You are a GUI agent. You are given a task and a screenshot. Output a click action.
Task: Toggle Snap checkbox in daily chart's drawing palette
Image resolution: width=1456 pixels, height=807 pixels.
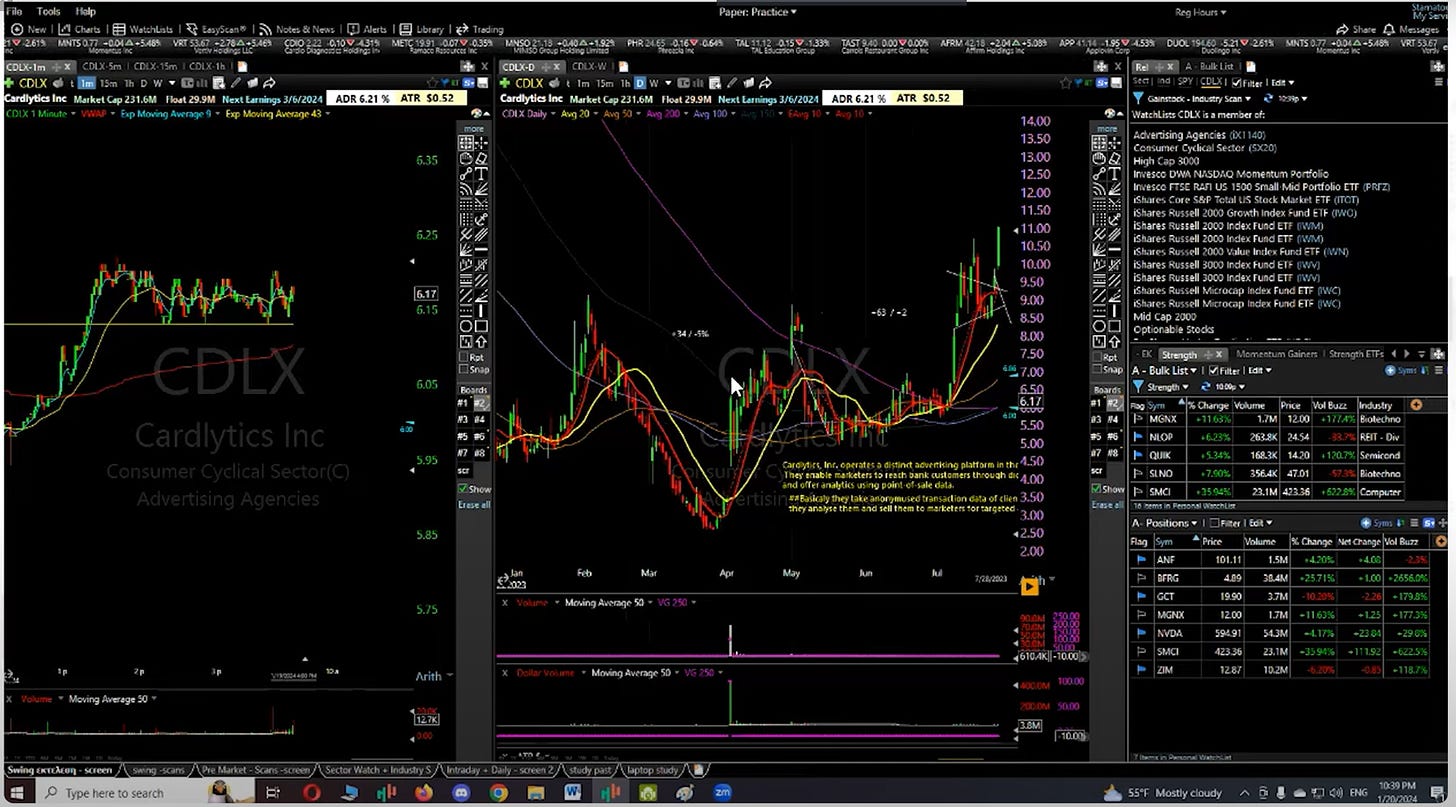[1097, 369]
